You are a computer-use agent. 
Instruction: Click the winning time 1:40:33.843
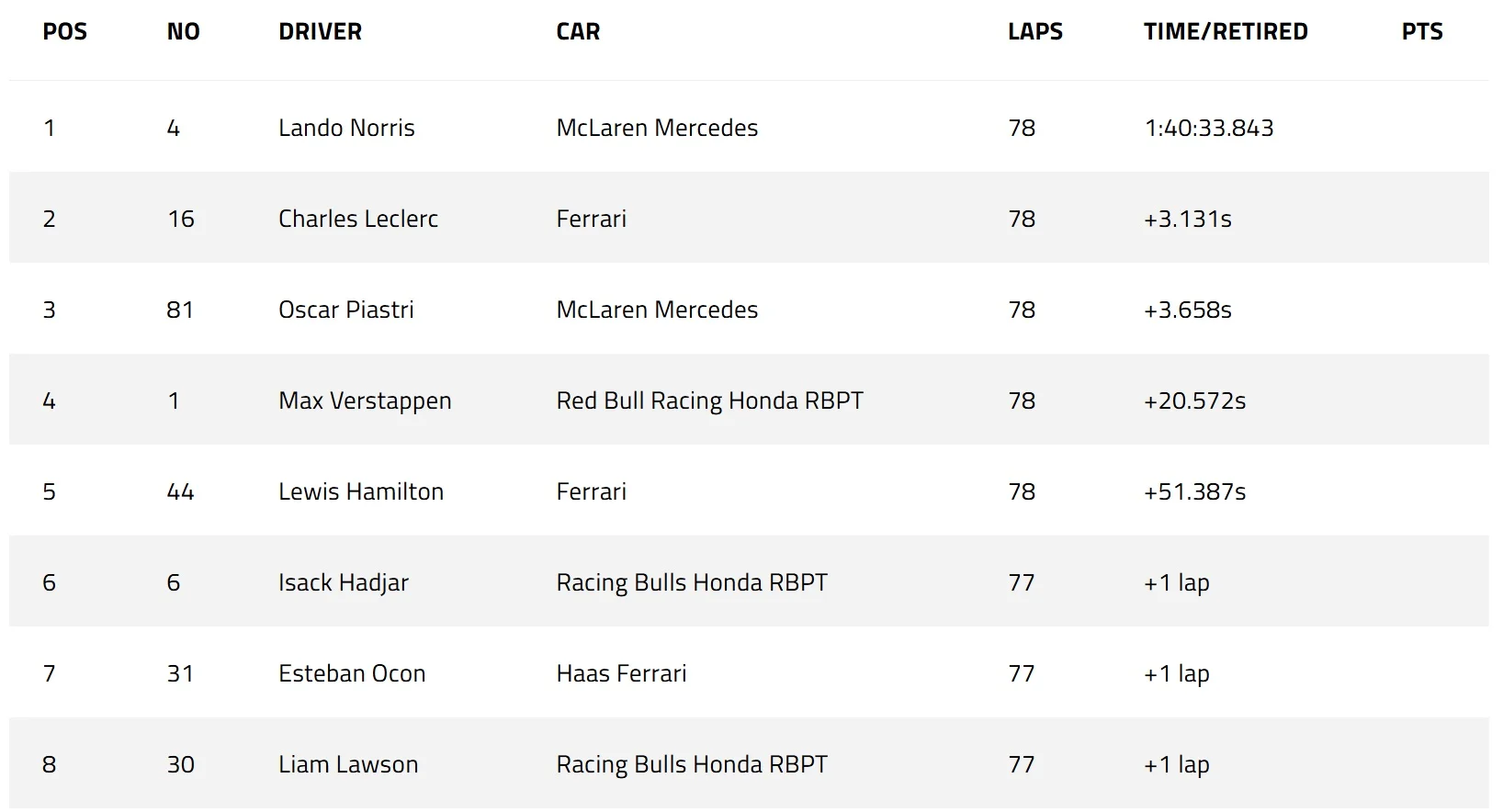pyautogui.click(x=1208, y=128)
